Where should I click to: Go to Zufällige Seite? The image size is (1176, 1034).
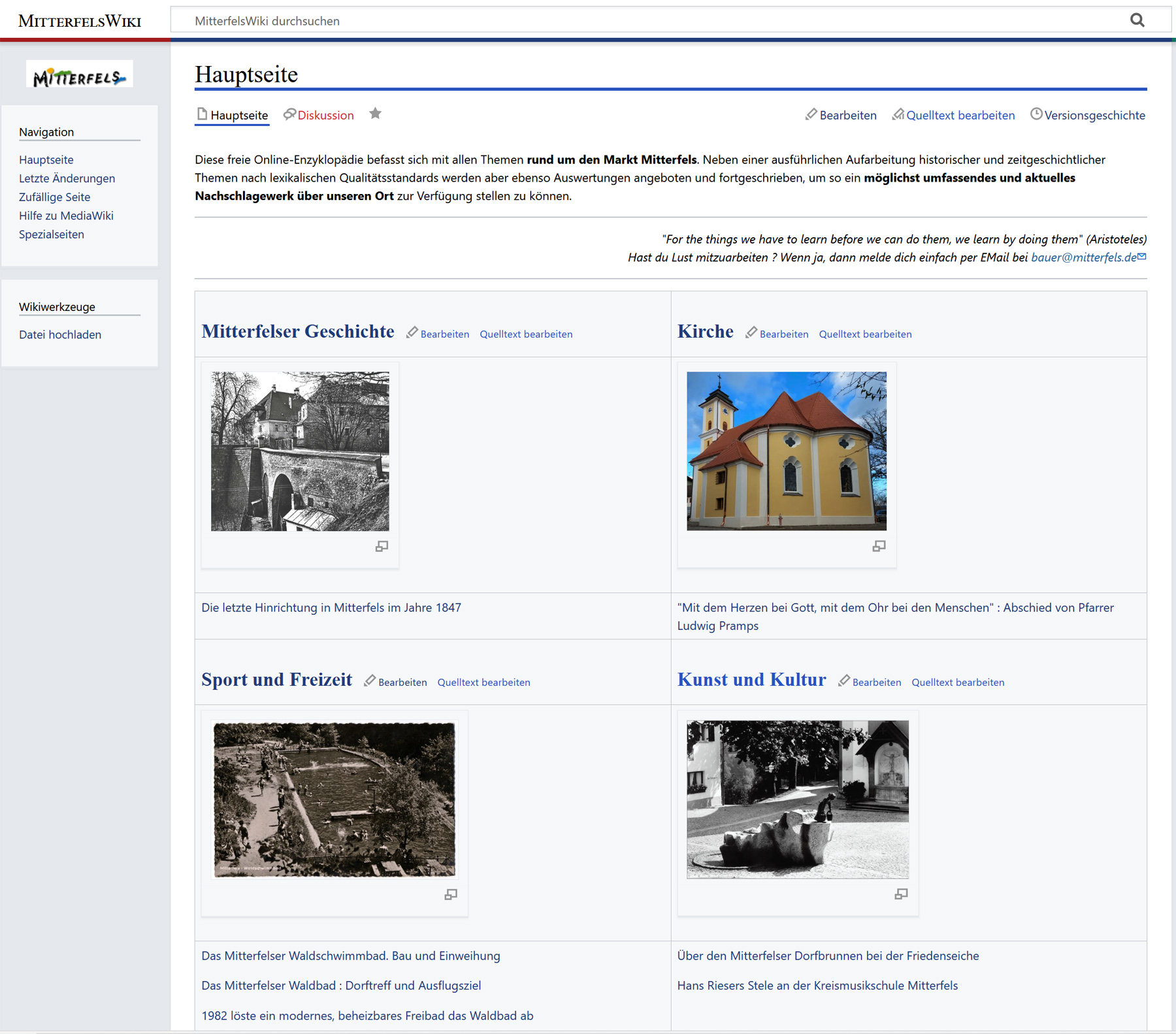tap(54, 197)
